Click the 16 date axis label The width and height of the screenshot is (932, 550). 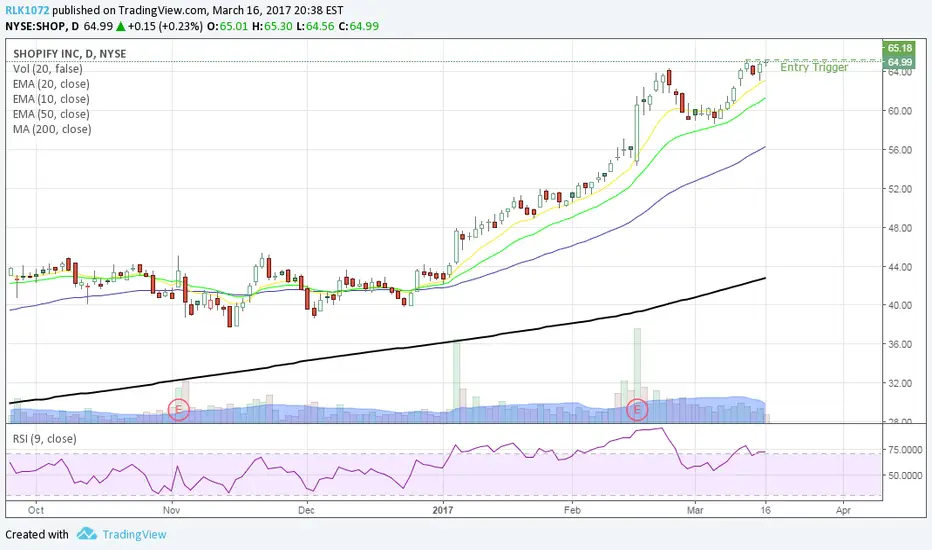tap(766, 510)
